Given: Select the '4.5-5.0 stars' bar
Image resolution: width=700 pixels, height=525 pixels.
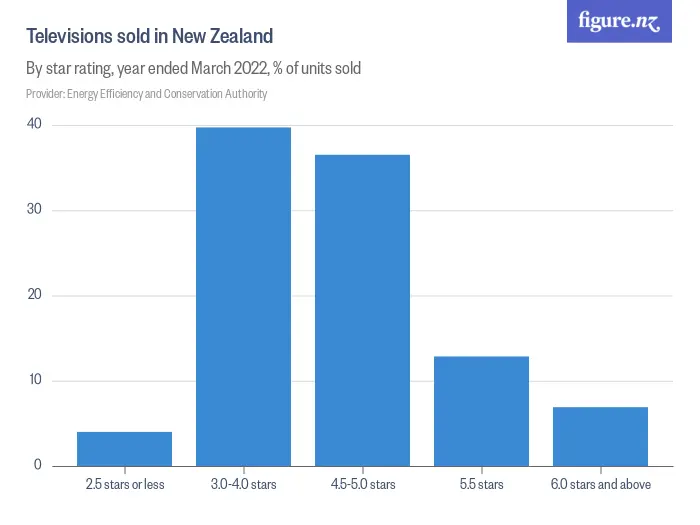Looking at the screenshot, I should click(x=362, y=311).
